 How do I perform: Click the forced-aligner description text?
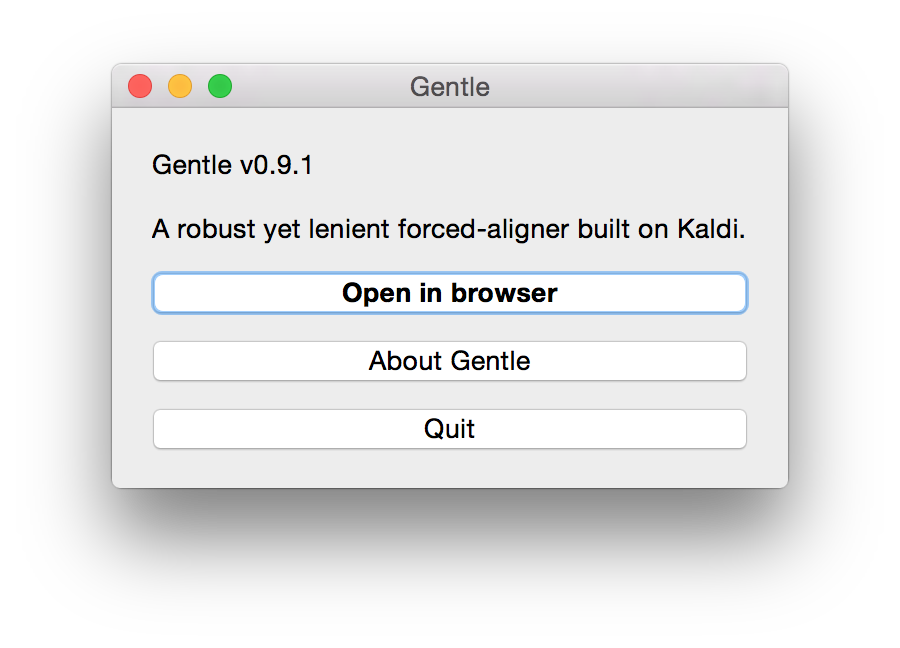coord(448,229)
